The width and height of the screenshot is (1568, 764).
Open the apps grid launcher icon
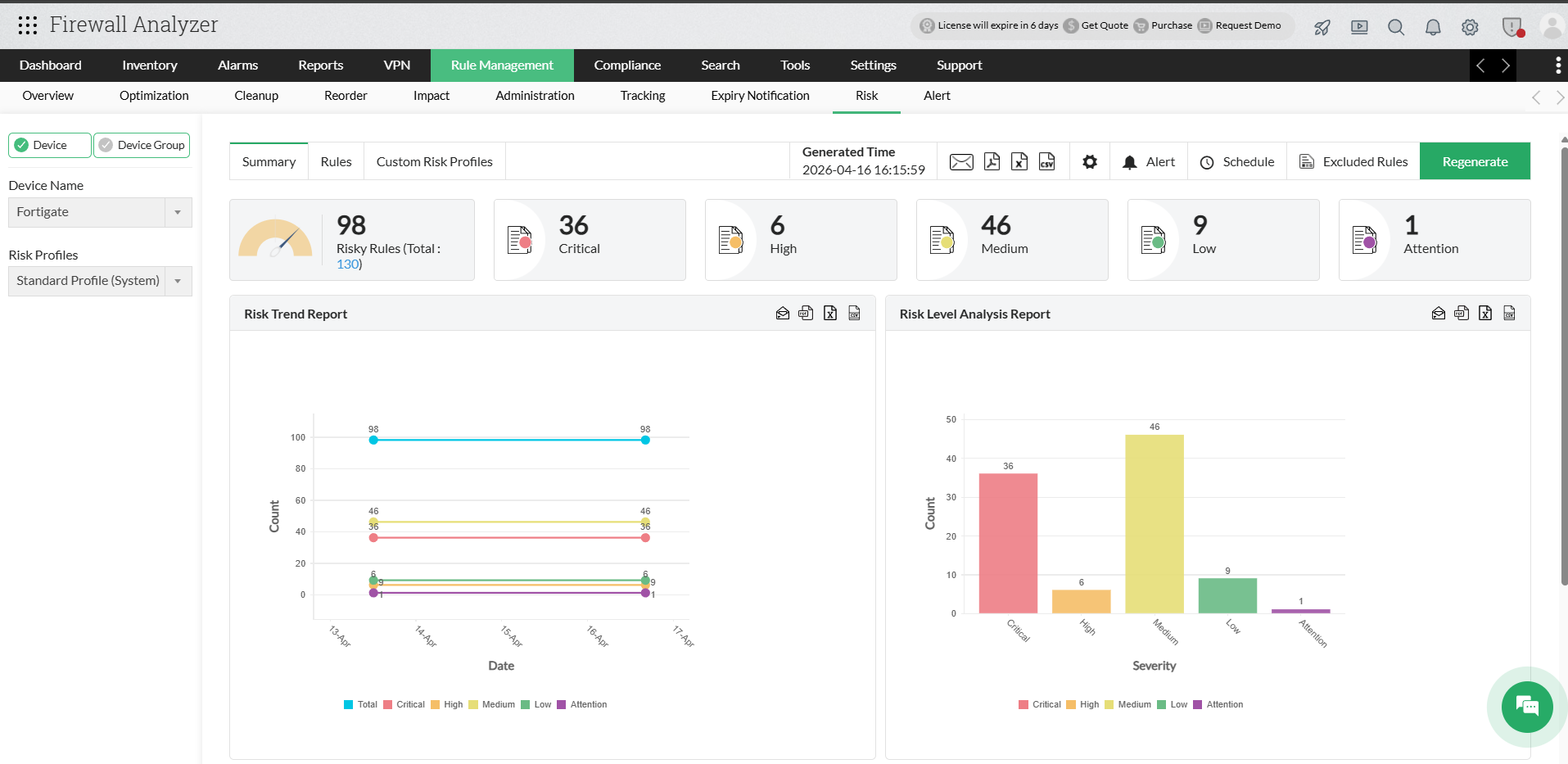pos(28,25)
